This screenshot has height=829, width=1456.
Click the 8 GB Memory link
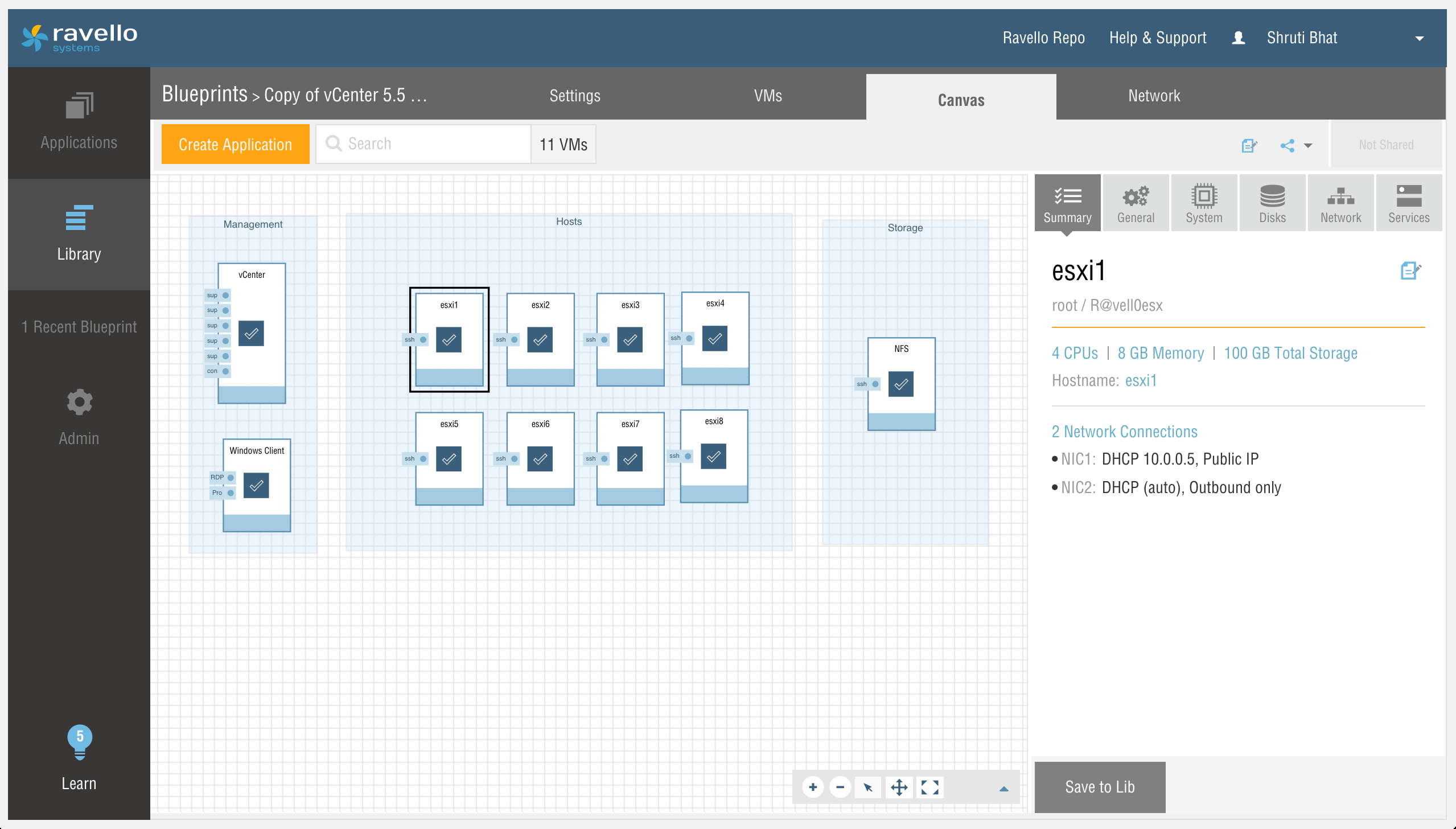[1161, 353]
